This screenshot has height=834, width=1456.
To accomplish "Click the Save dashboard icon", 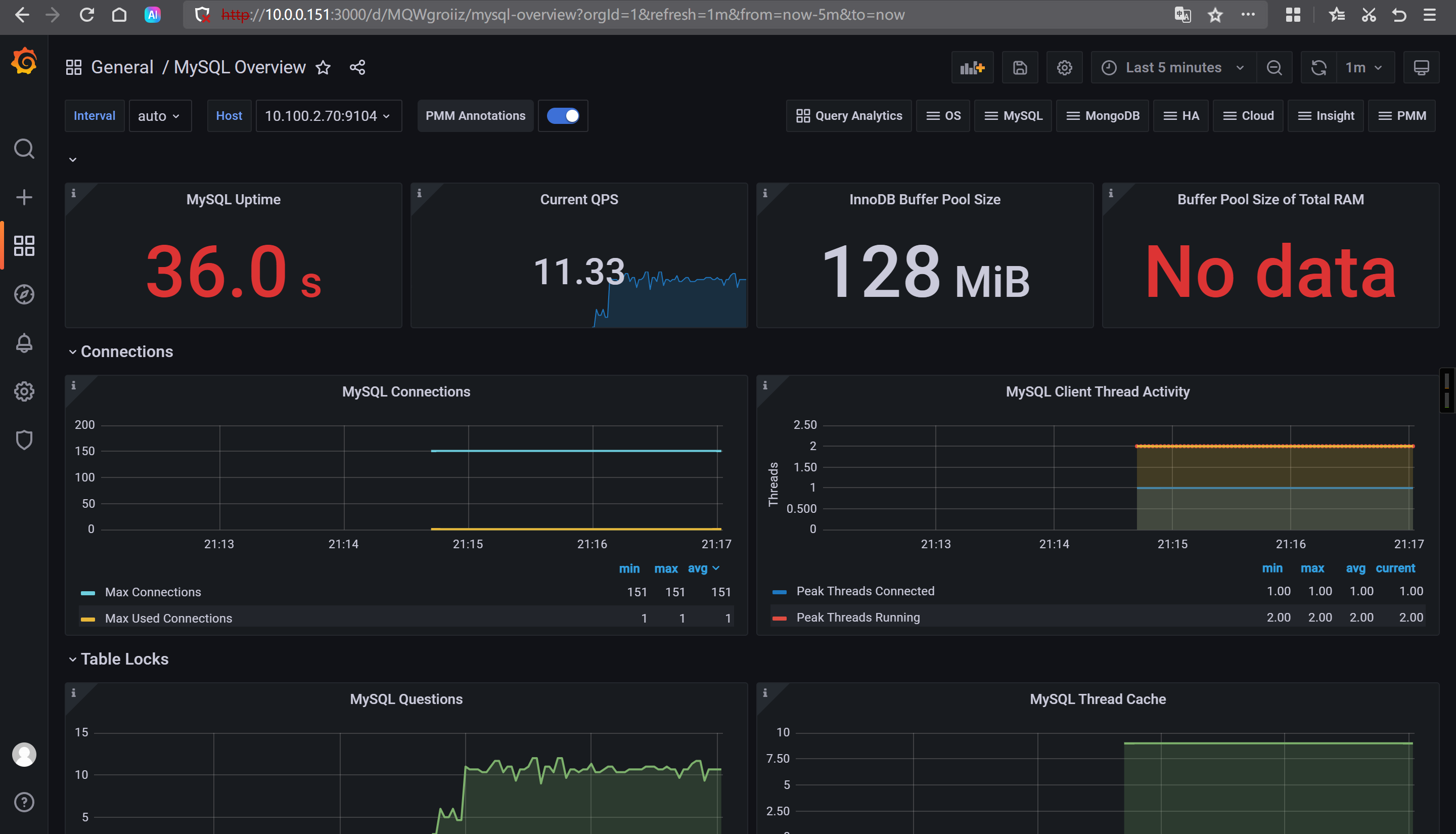I will click(1020, 68).
